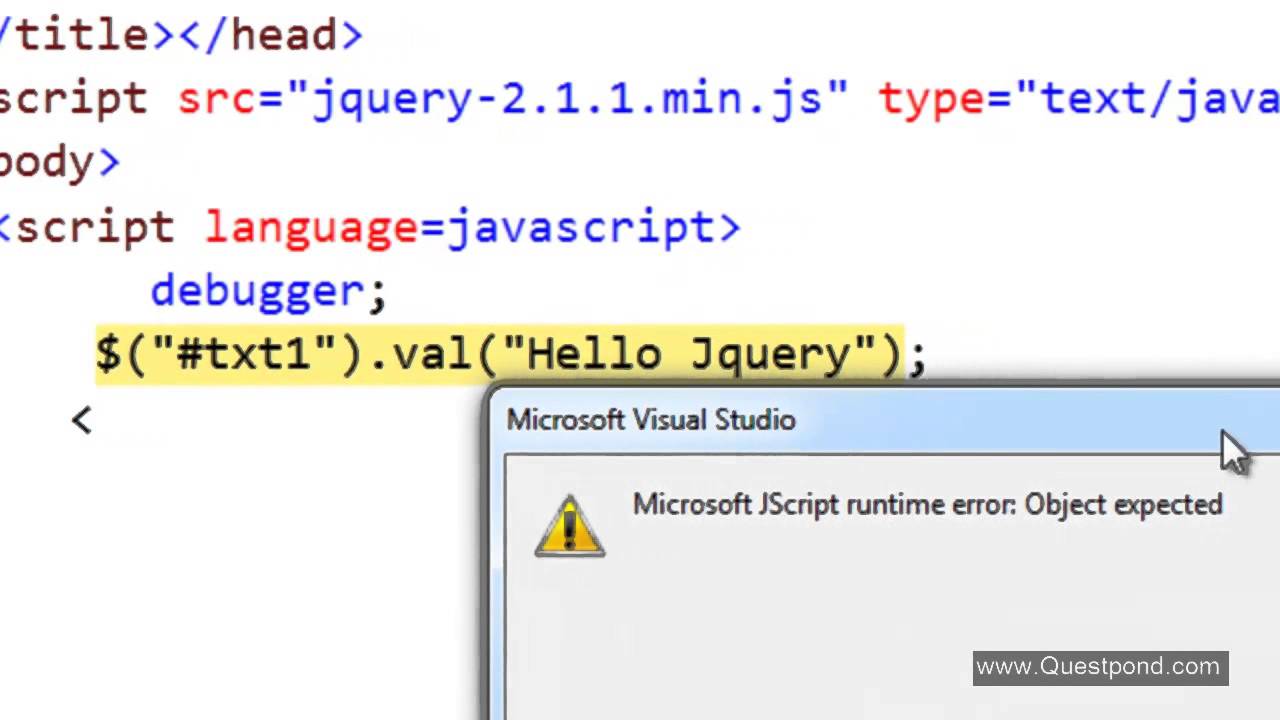Click the "Microsoft Visual Studio" dialog title

[x=651, y=420]
